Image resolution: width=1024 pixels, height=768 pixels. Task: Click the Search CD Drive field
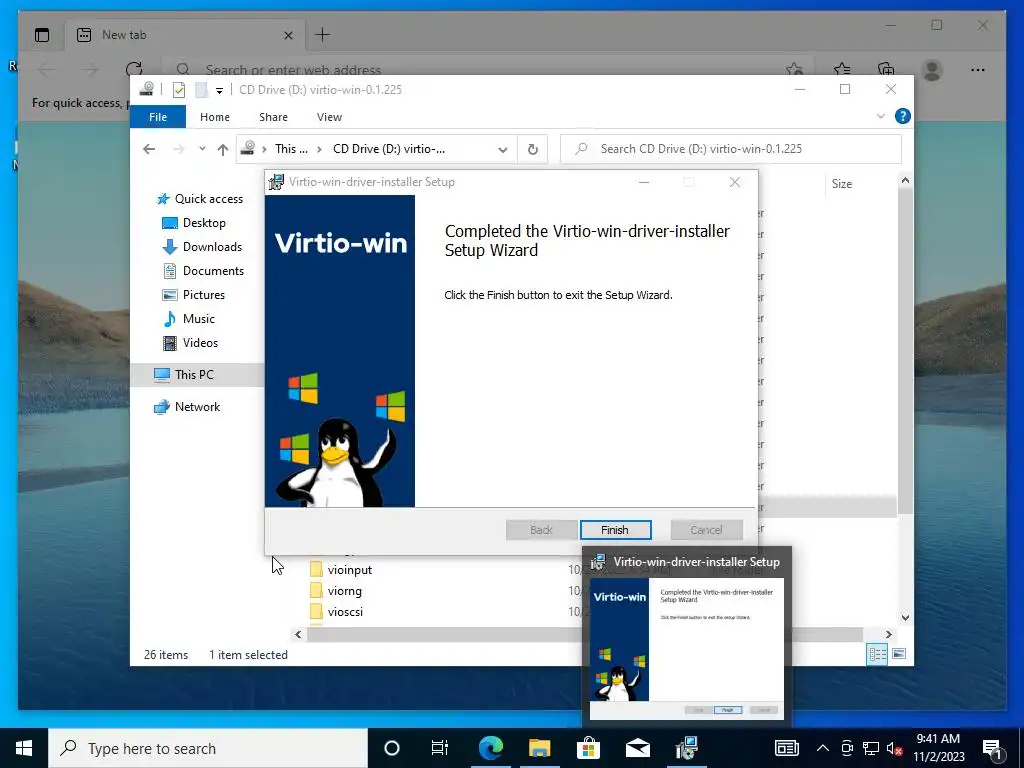[x=731, y=149]
